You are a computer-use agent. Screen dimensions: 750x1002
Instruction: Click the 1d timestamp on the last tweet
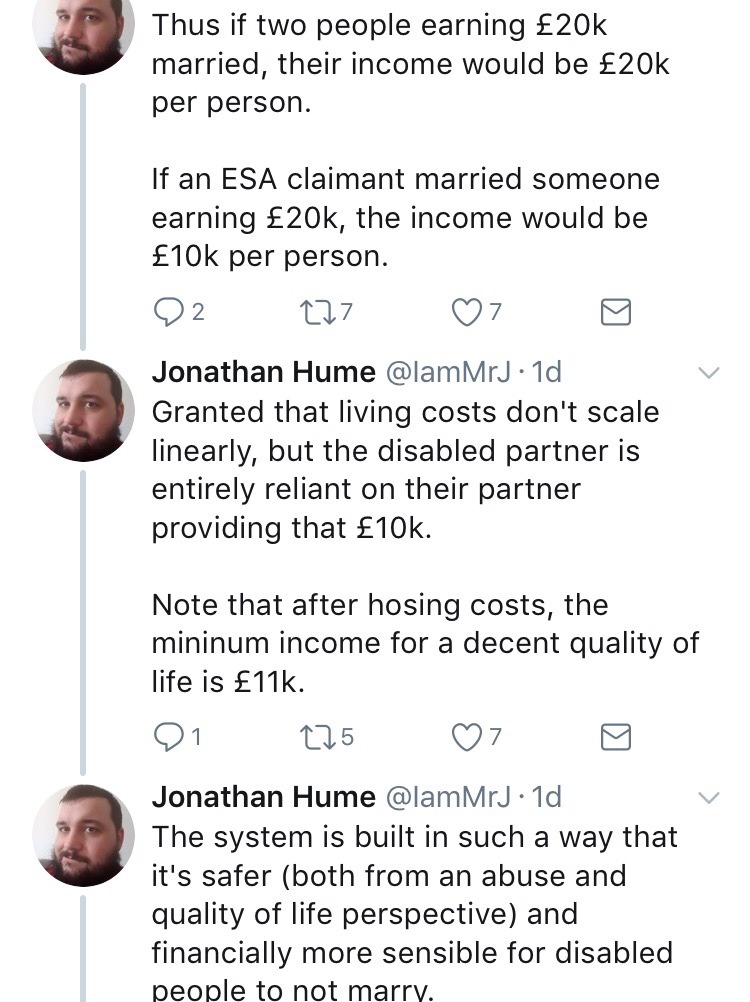coord(547,797)
